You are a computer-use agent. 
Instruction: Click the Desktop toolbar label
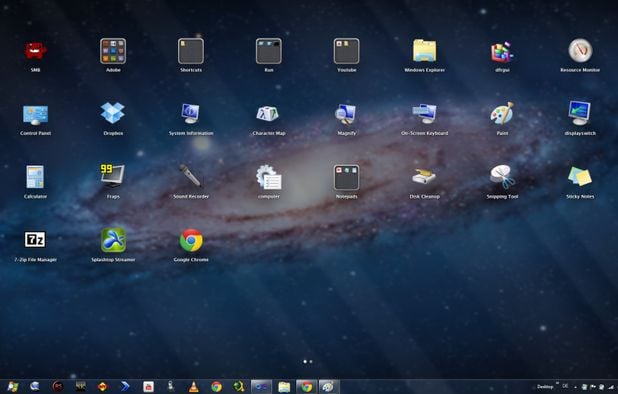[545, 387]
